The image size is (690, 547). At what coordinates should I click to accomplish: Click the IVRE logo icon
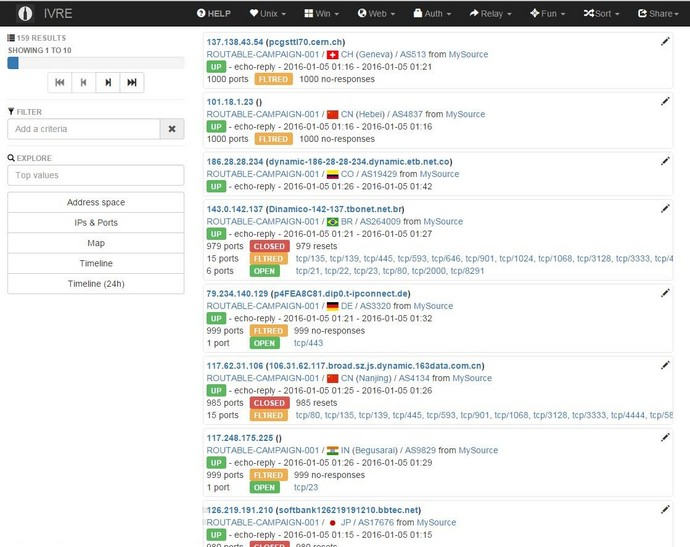[25, 13]
